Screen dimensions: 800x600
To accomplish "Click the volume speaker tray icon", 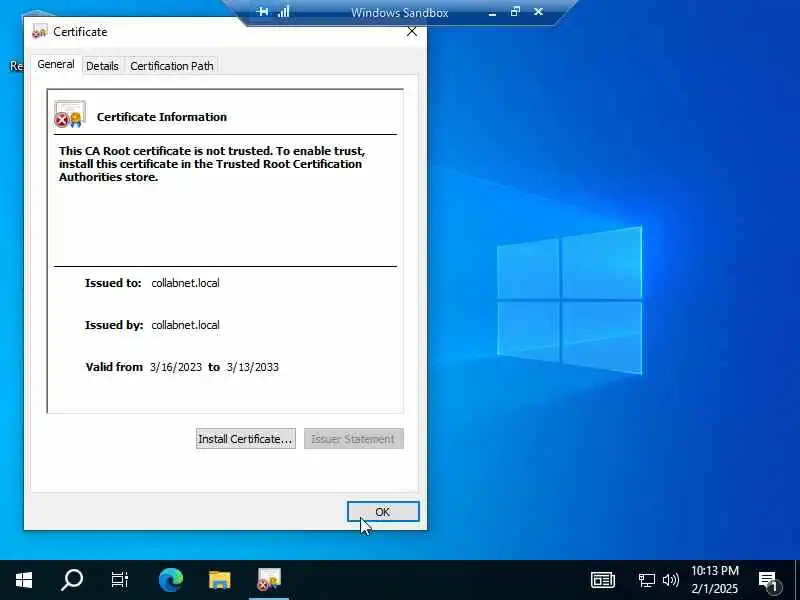I will pos(670,580).
